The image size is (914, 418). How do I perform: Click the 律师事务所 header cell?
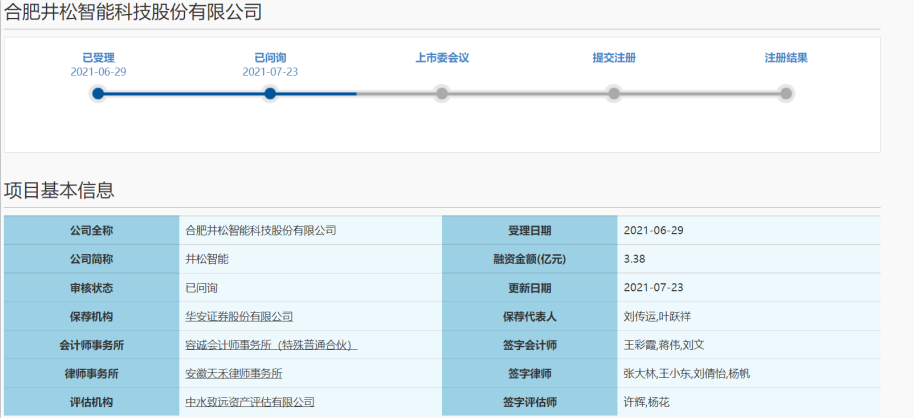tap(92, 374)
